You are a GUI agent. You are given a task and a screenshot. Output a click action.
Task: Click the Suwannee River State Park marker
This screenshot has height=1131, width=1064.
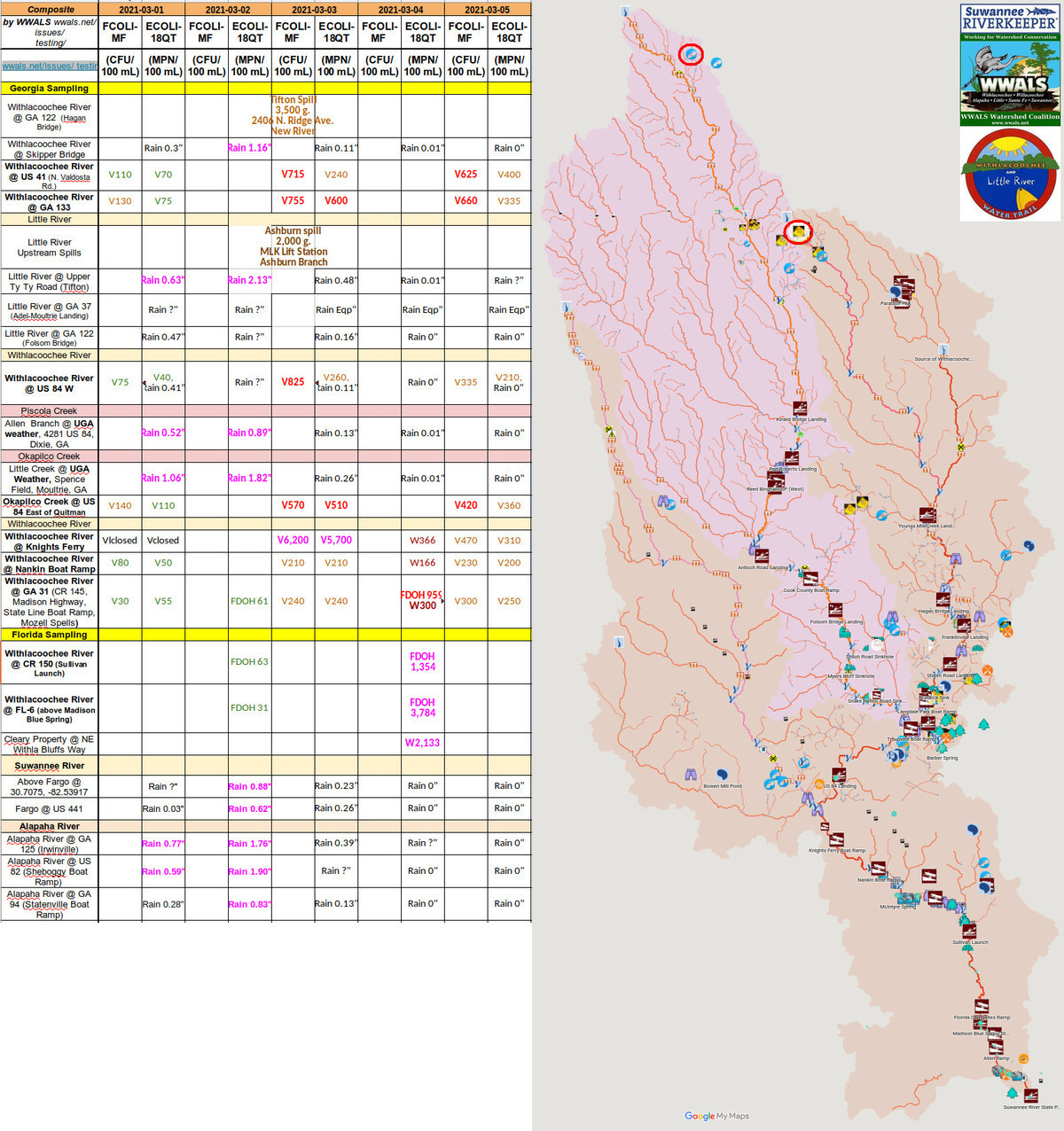tap(1032, 1096)
